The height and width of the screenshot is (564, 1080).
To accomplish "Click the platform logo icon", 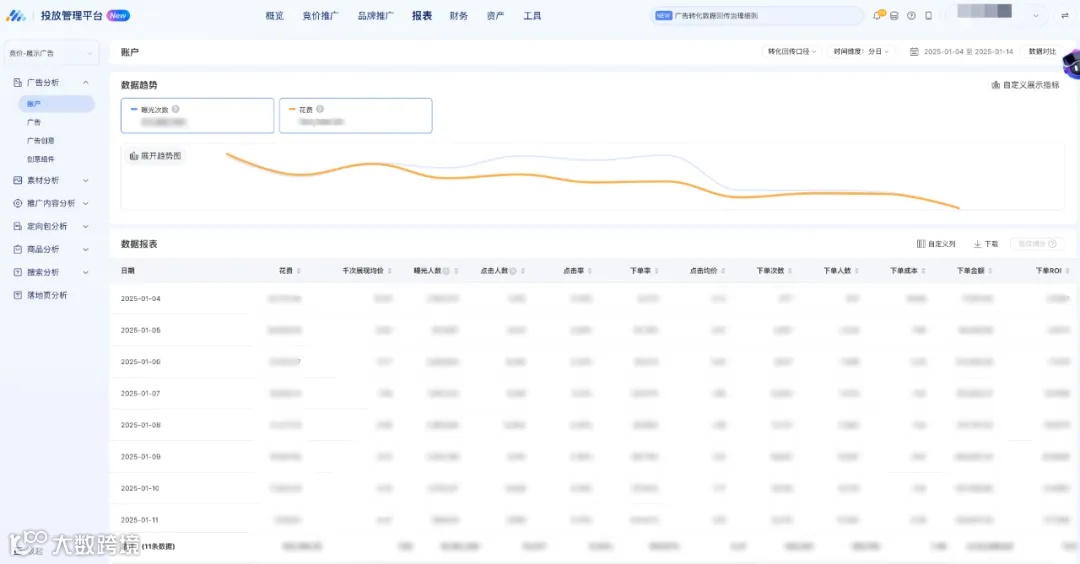I will (15, 15).
